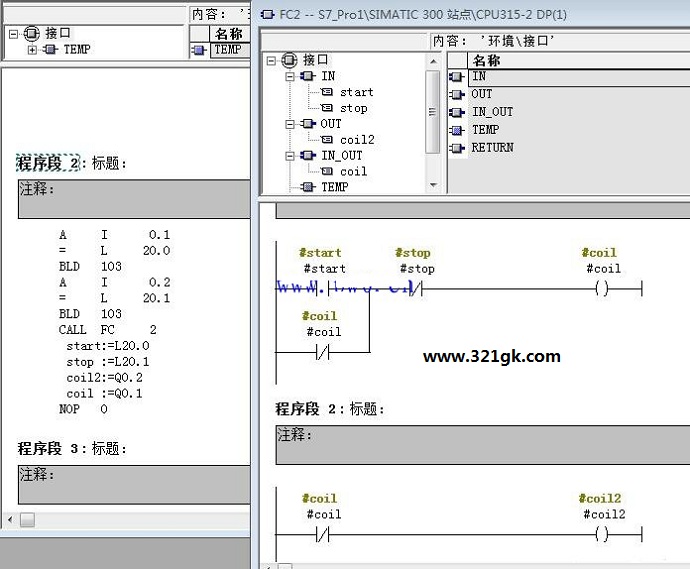The width and height of the screenshot is (690, 569).
Task: Click the = L 20.0 statement line
Action: coord(114,251)
